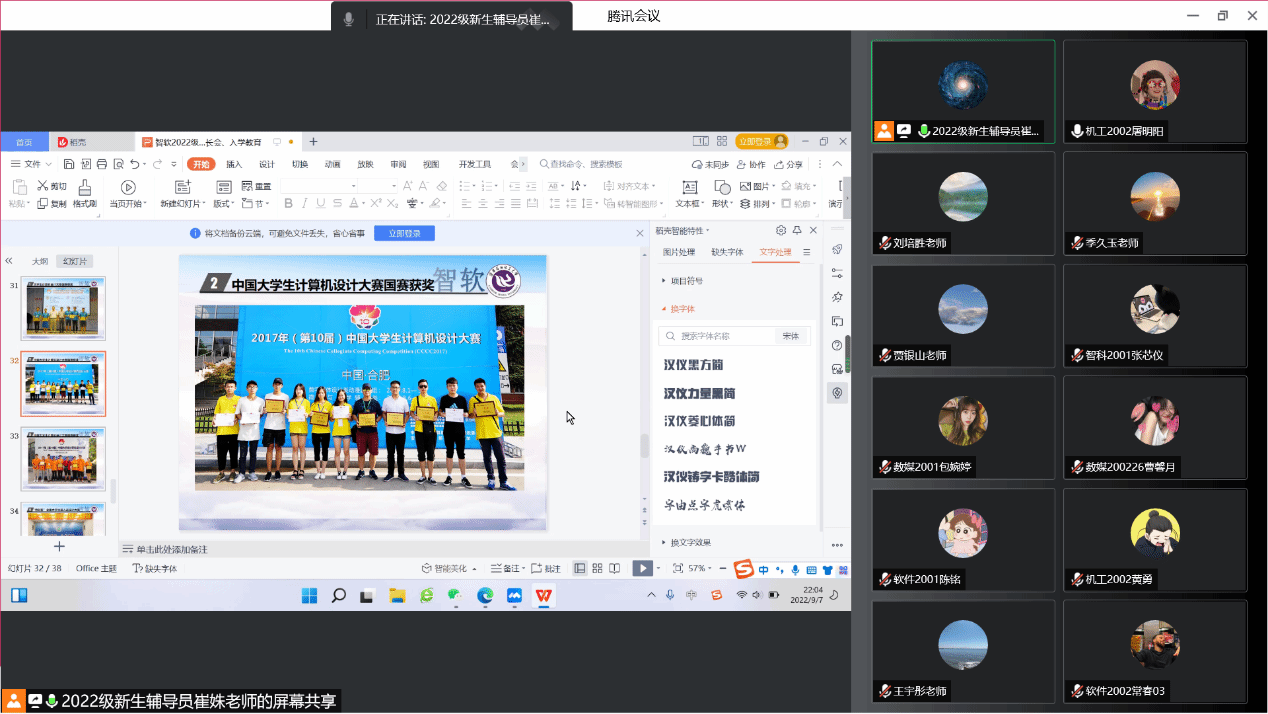1268x714 pixels.
Task: Open File Explorer from the taskbar
Action: (x=397, y=596)
